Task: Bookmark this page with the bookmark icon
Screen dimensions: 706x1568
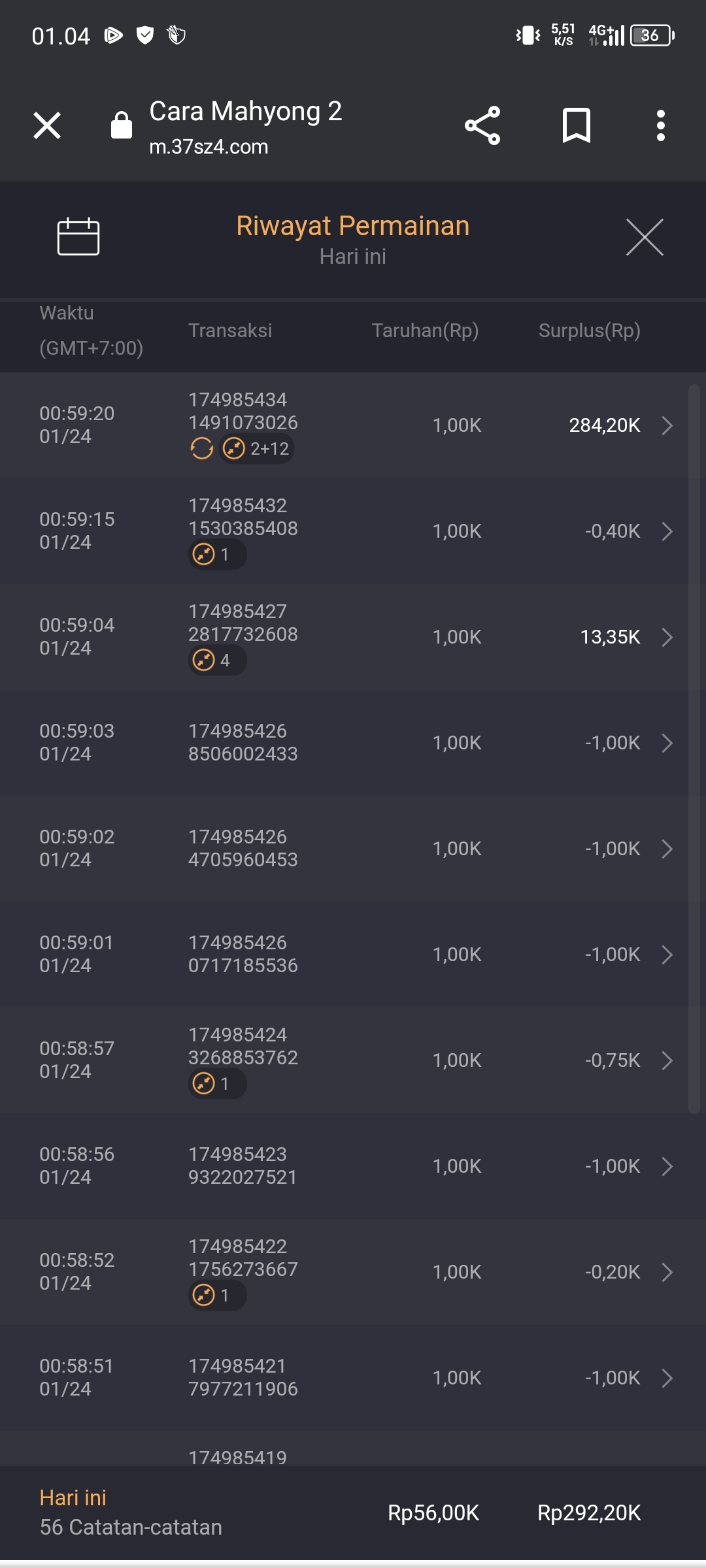Action: pos(576,125)
